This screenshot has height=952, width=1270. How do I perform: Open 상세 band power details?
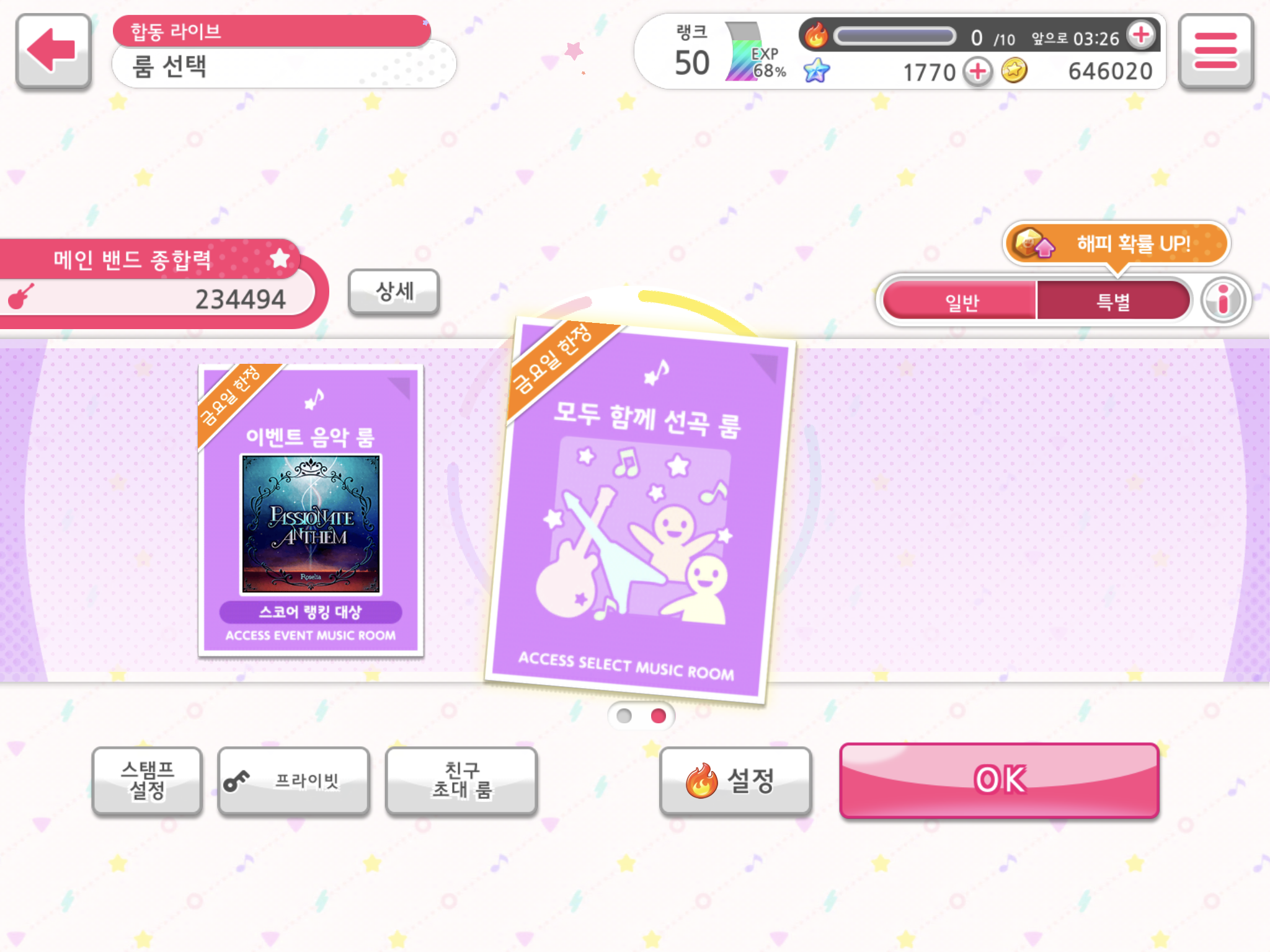click(394, 291)
